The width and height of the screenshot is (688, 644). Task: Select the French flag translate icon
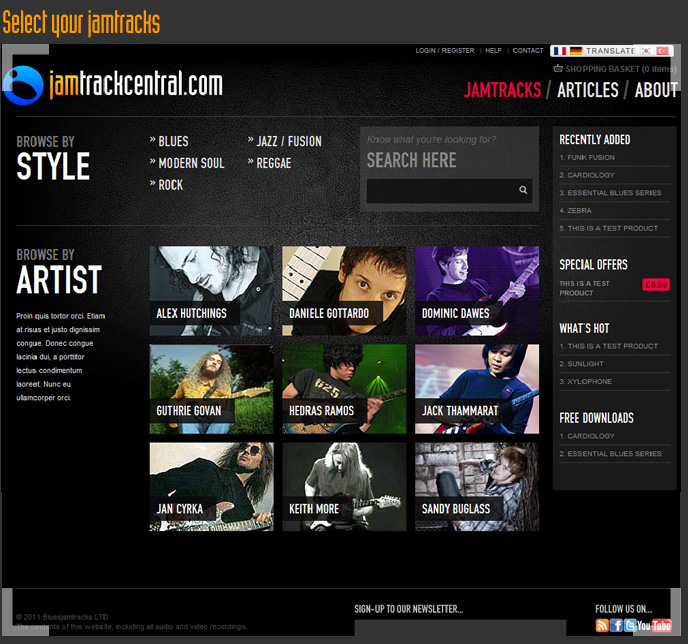click(559, 51)
